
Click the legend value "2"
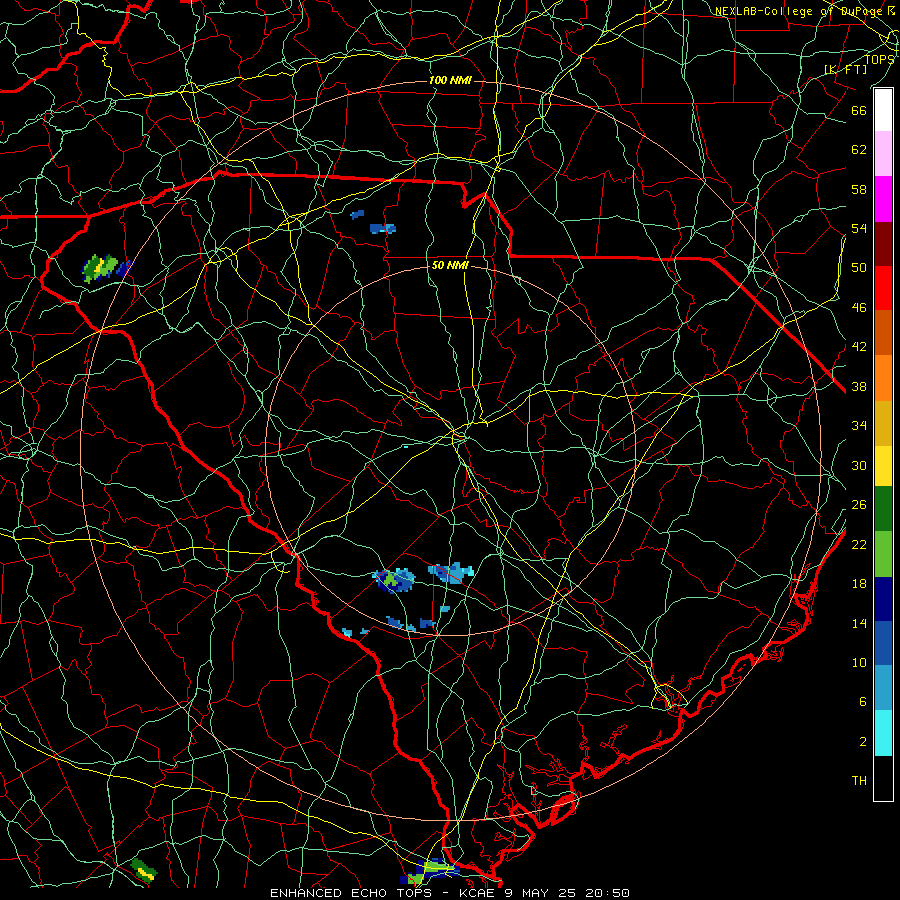coord(863,742)
